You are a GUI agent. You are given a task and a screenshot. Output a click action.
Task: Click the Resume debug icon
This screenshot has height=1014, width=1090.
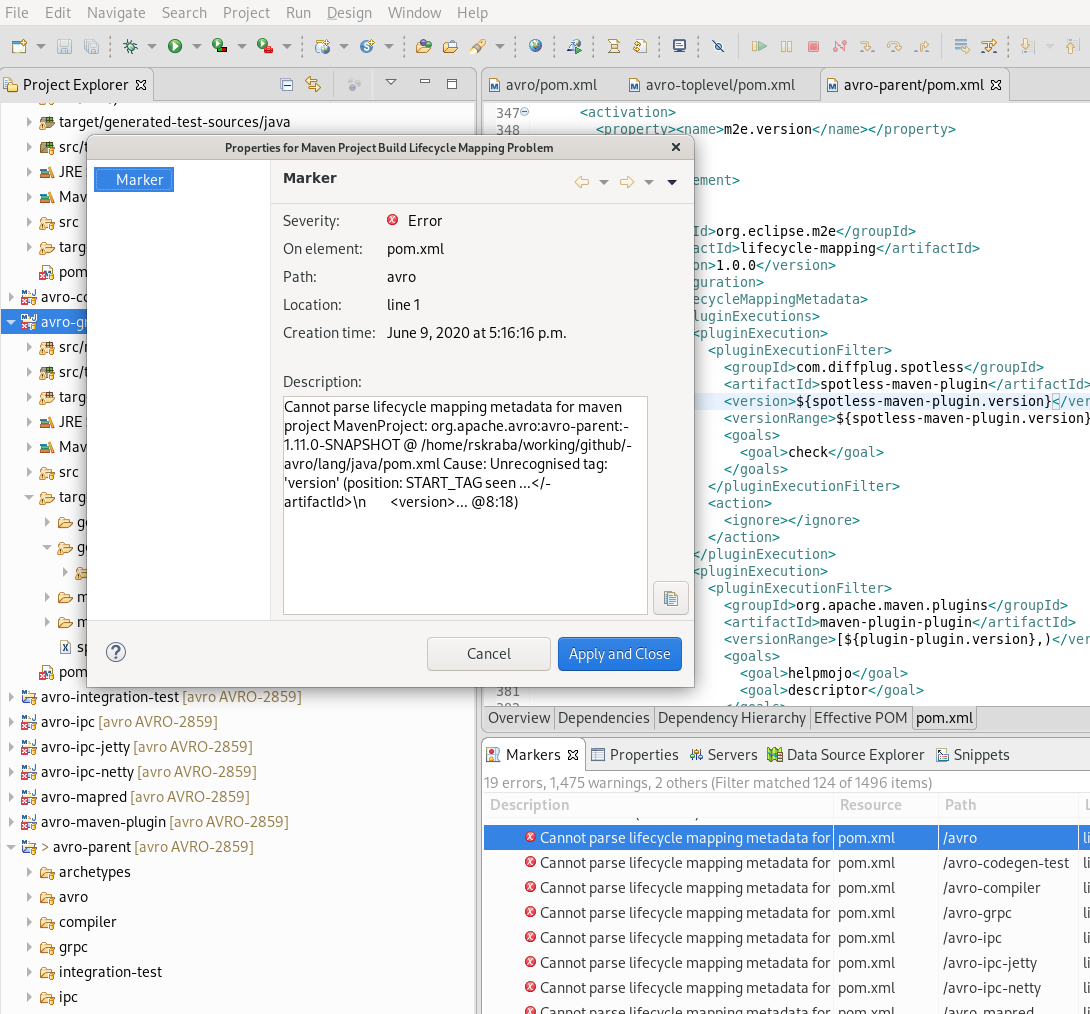759,47
